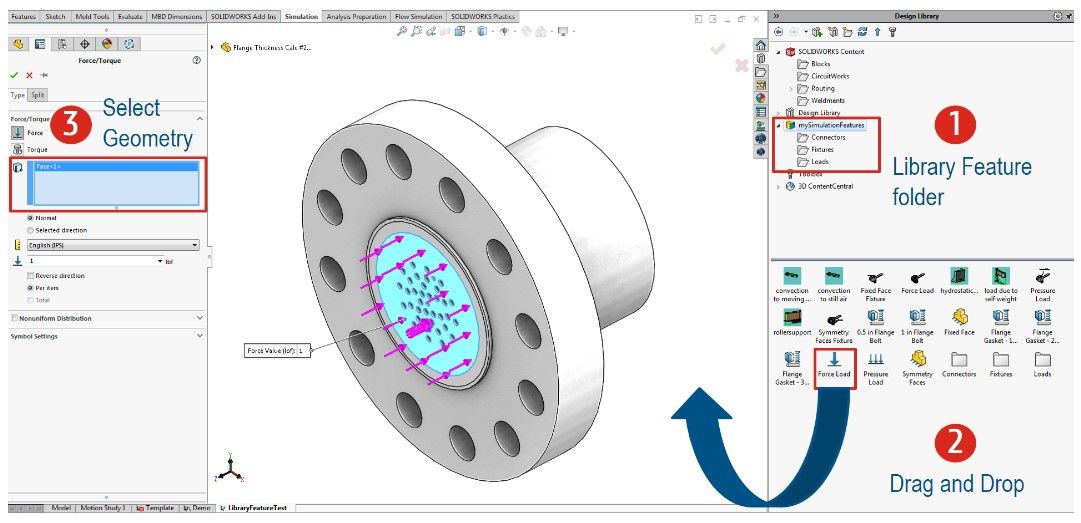
Task: Switch to the Features ribbon tab
Action: pyautogui.click(x=23, y=17)
